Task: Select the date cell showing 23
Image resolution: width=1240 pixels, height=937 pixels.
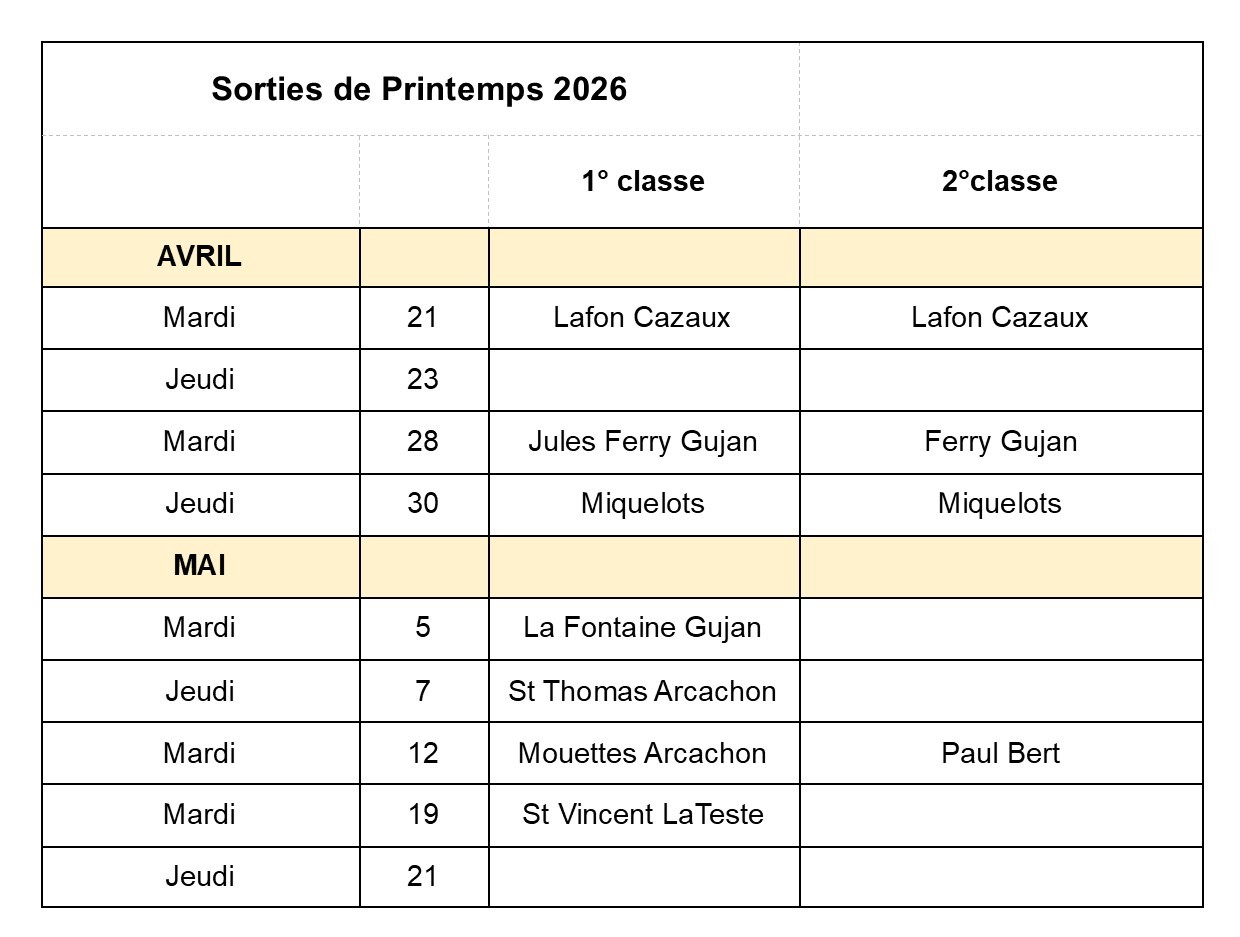Action: 423,380
